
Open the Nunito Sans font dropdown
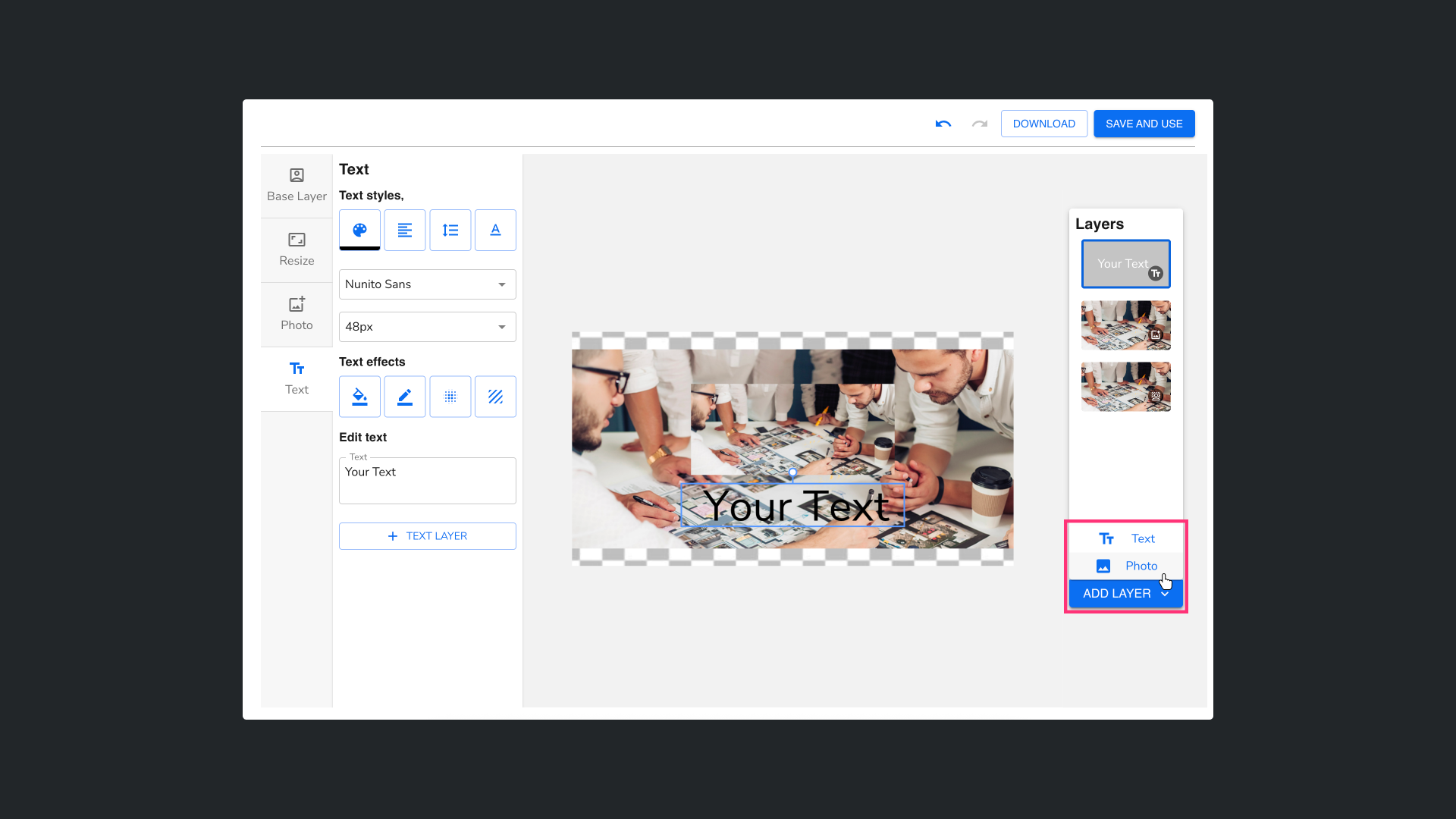click(x=427, y=284)
